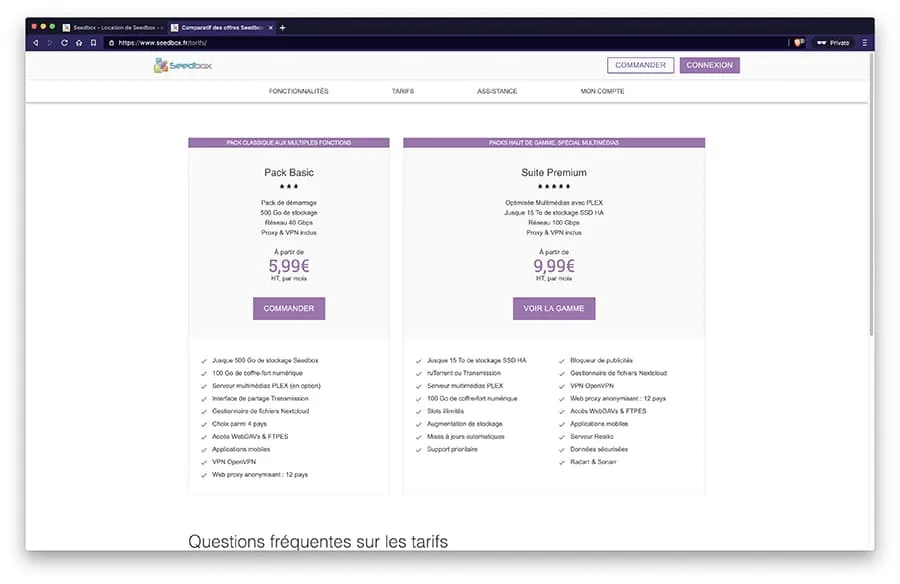This screenshot has width=900, height=584.
Task: Open the ASSISTANCE menu item
Action: pos(497,91)
